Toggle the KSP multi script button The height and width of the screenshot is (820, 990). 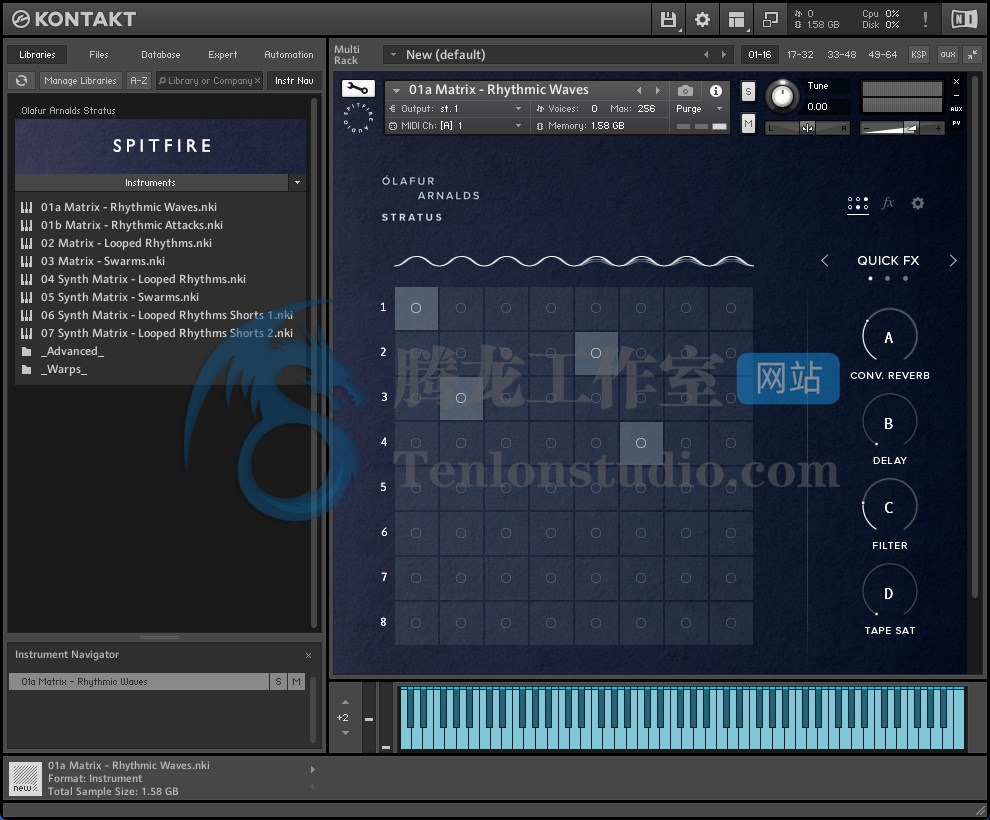919,55
